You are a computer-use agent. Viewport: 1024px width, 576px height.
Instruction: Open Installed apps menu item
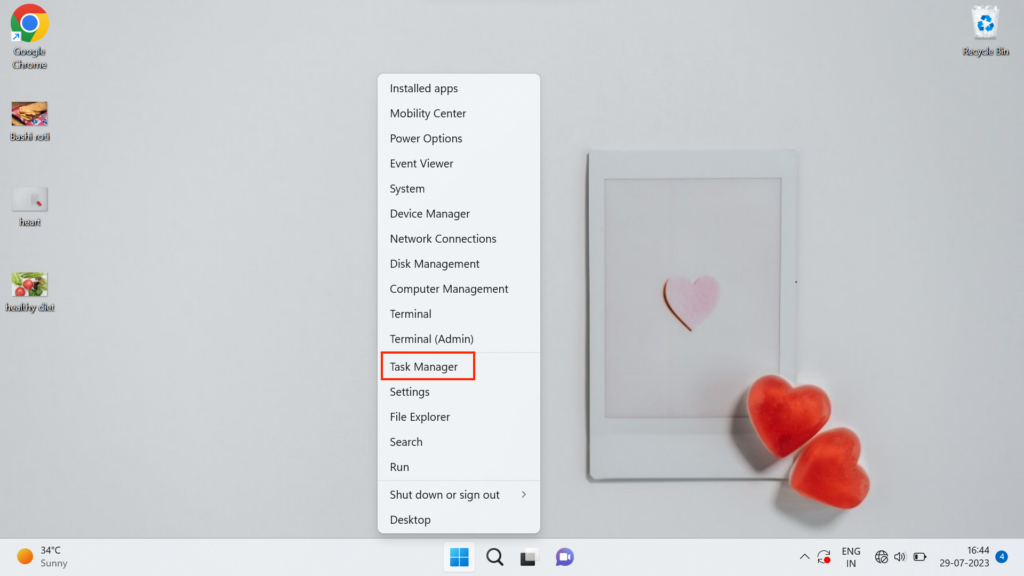point(423,89)
